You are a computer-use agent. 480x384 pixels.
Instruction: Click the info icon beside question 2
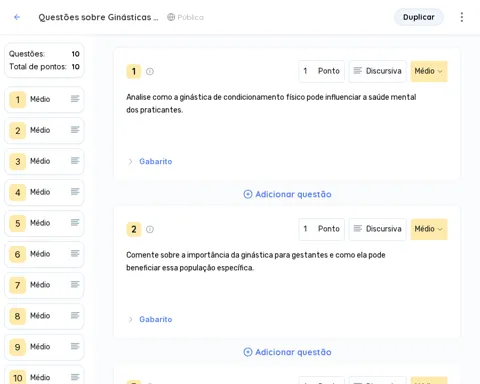pos(150,229)
